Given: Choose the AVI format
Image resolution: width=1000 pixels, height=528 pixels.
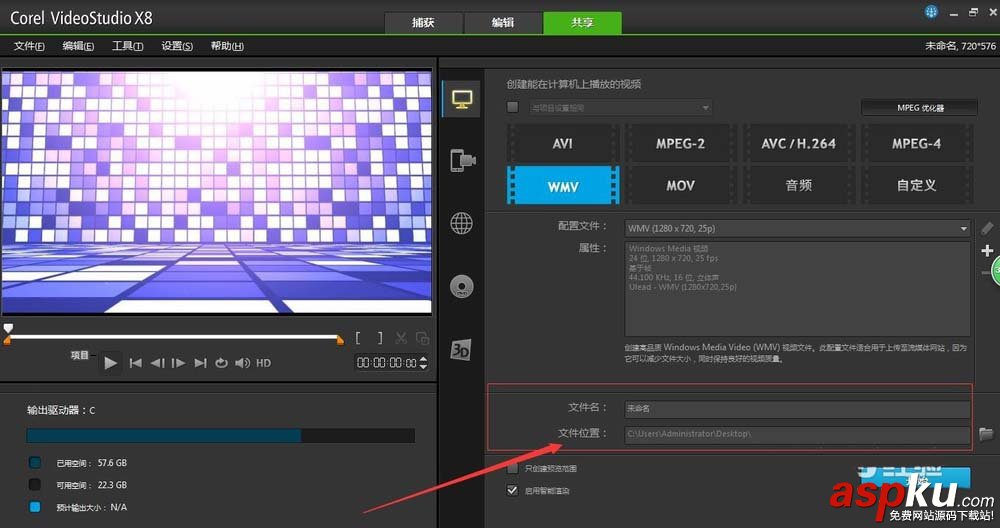Looking at the screenshot, I should (x=562, y=143).
